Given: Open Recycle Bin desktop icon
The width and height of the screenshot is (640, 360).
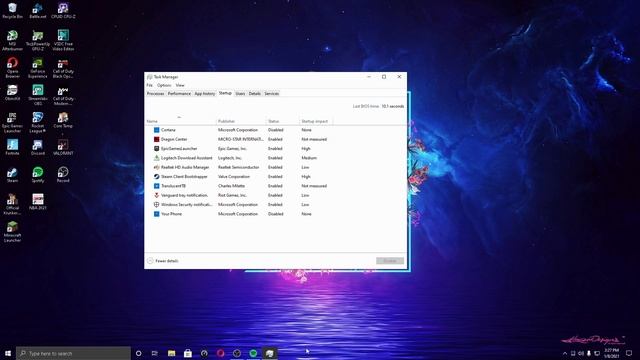Looking at the screenshot, I should tap(12, 11).
